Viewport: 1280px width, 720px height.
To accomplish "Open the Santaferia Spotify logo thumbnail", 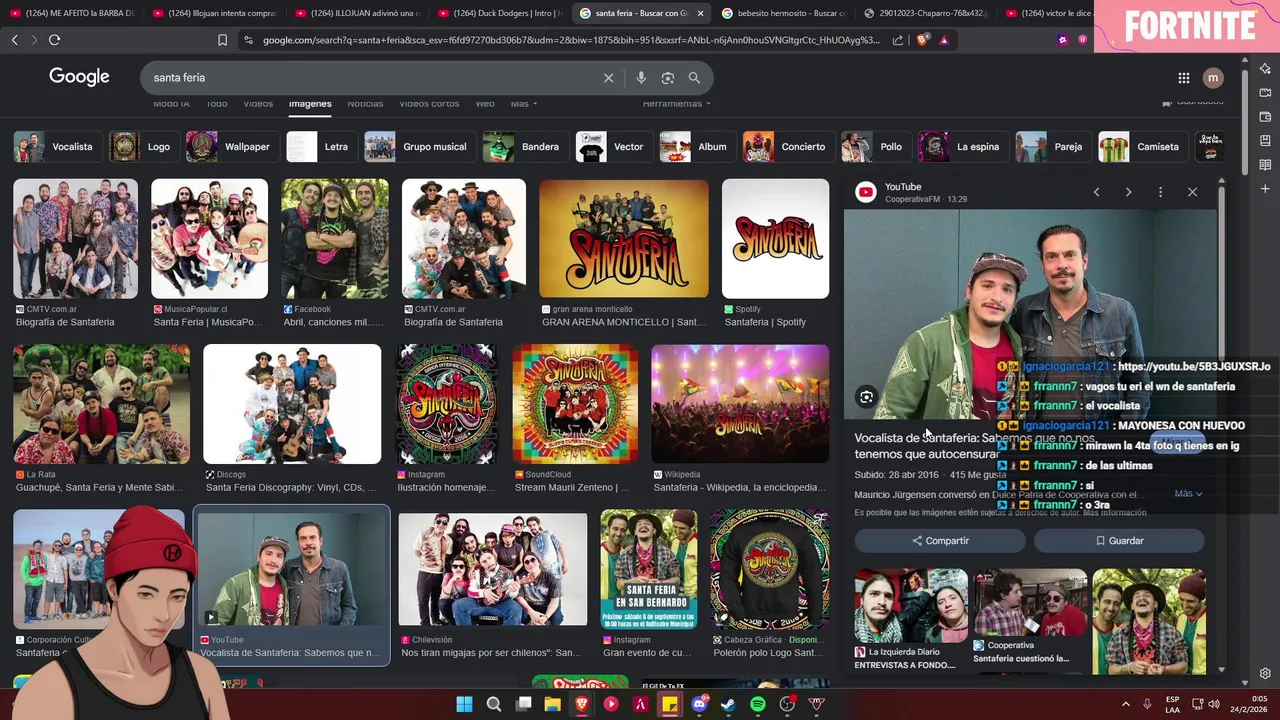I will pyautogui.click(x=775, y=239).
